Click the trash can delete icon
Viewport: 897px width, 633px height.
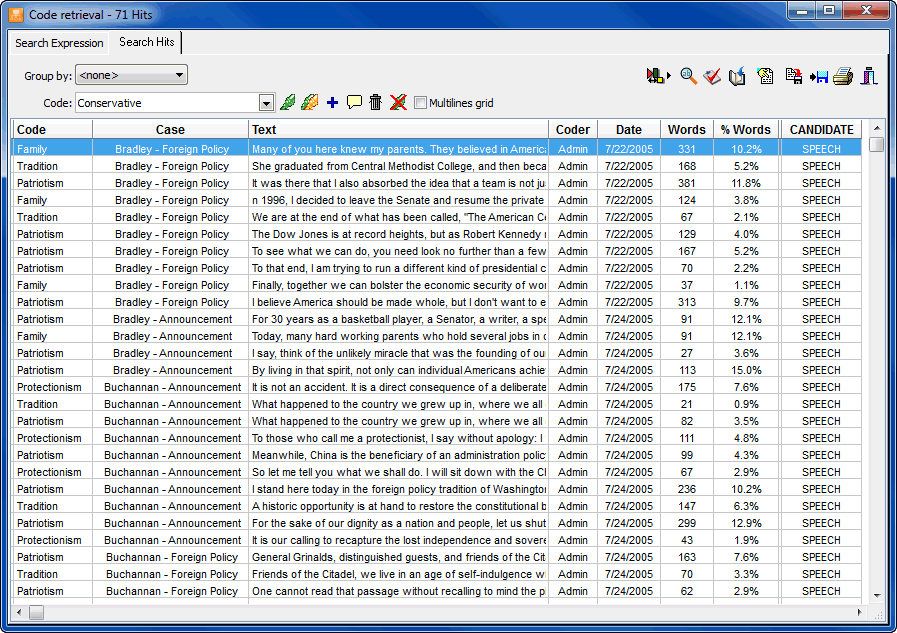[x=375, y=103]
